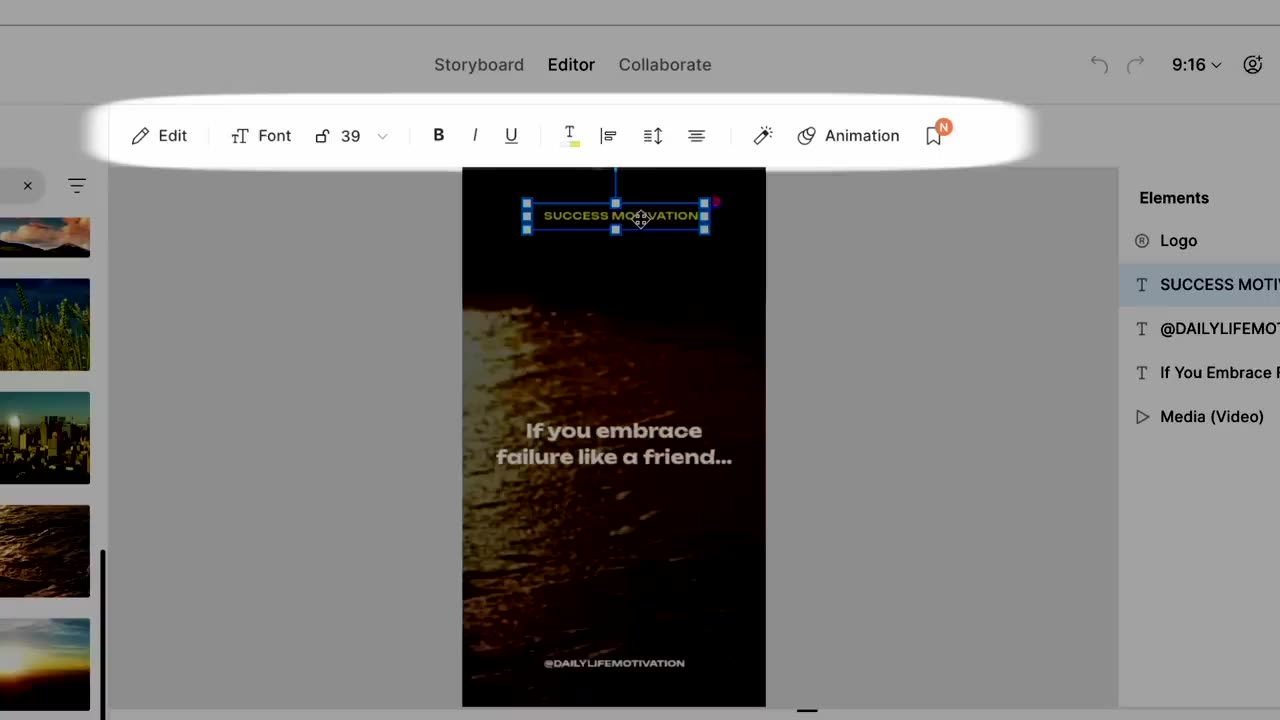This screenshot has width=1280, height=720.
Task: Select the Media (Video) element
Action: pyautogui.click(x=1199, y=417)
